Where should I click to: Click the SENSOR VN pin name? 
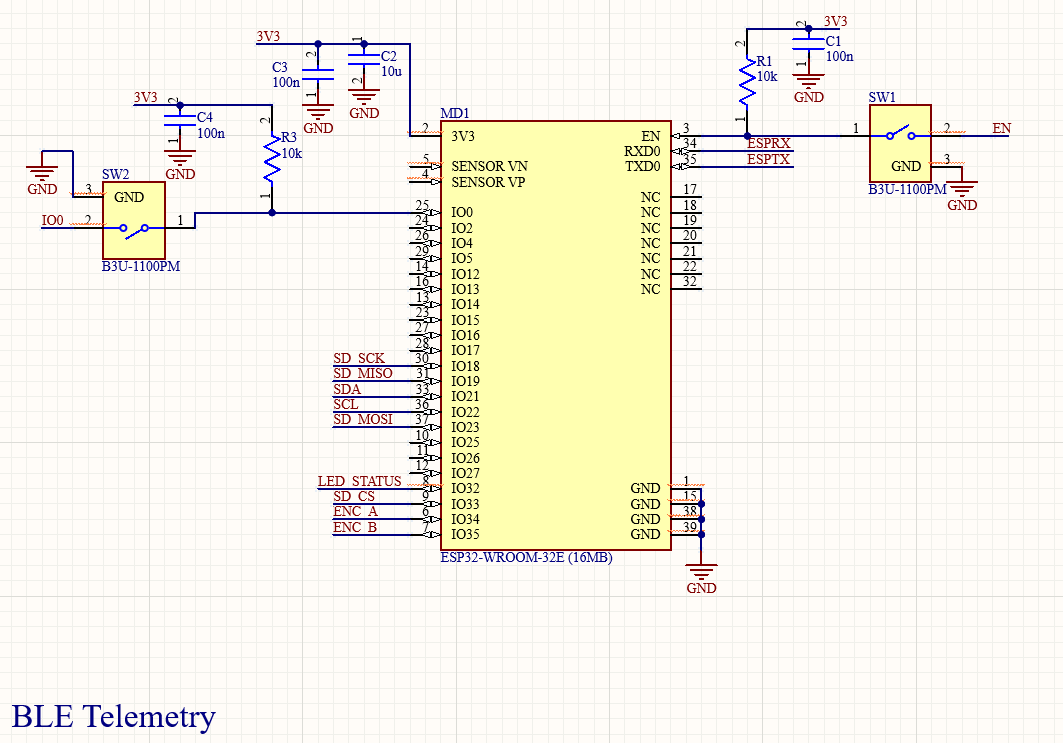[489, 166]
